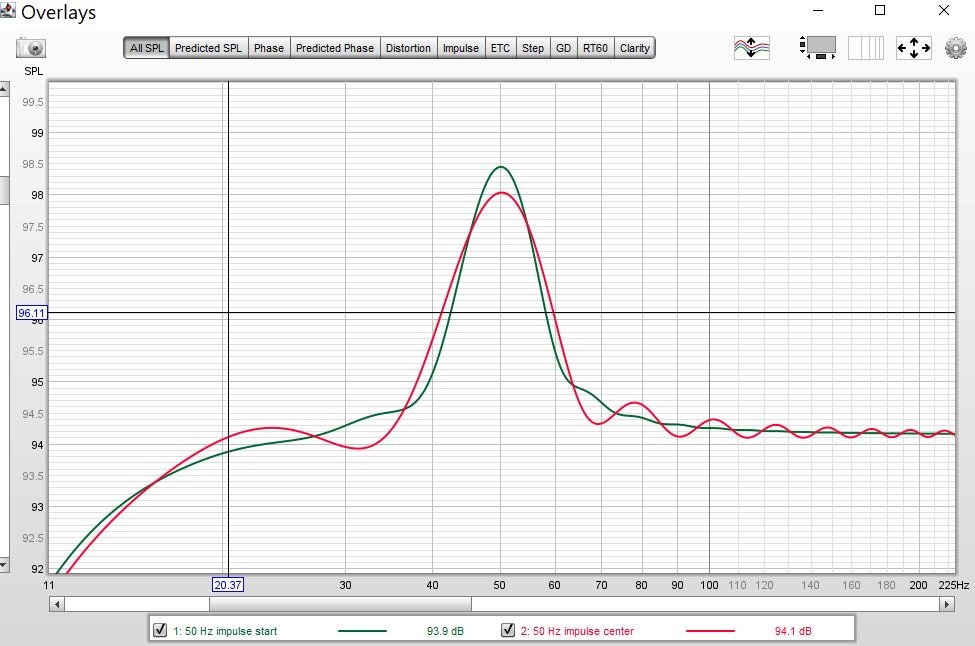Viewport: 975px width, 646px height.
Task: Open the Step response tab
Action: coord(532,48)
